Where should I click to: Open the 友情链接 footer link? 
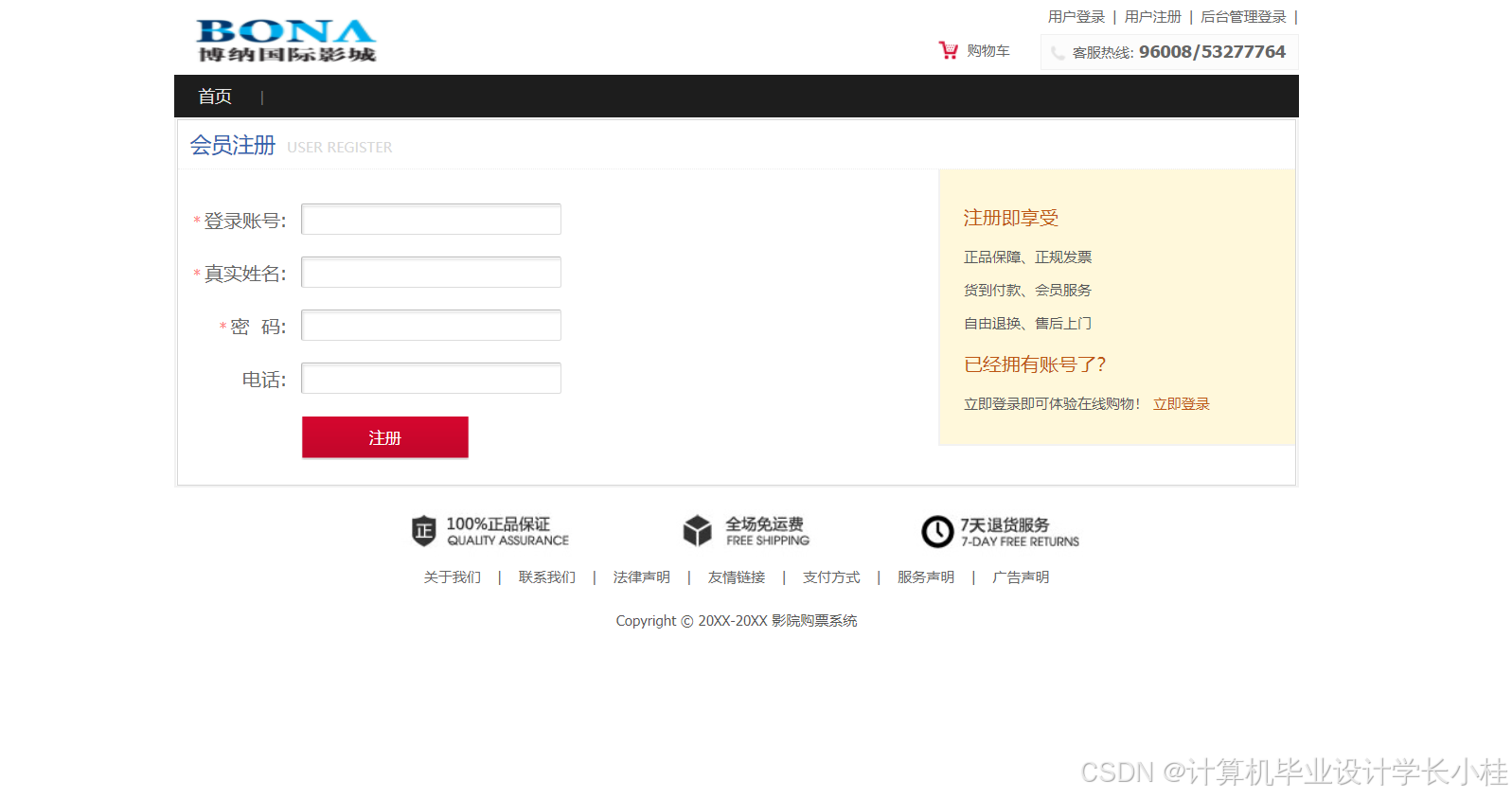[737, 577]
